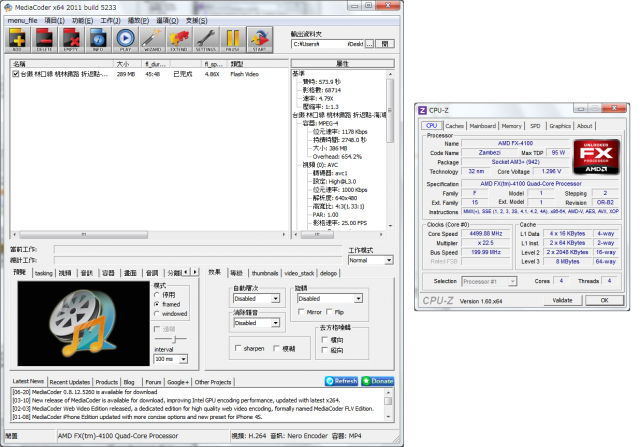Open the 播放(P) menu
Screen dimensions: 640x447
point(138,20)
